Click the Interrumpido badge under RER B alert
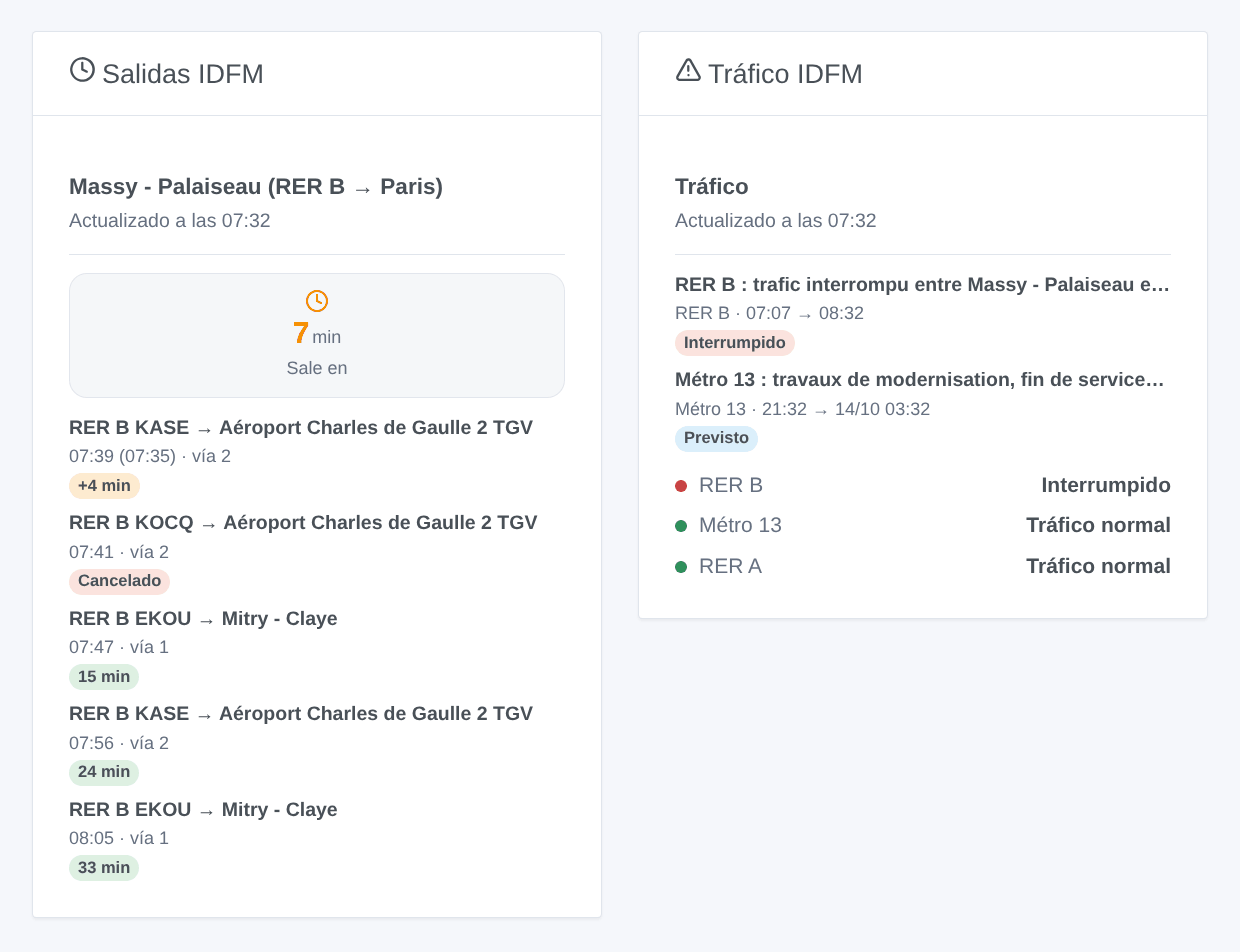1240x952 pixels. coord(735,343)
